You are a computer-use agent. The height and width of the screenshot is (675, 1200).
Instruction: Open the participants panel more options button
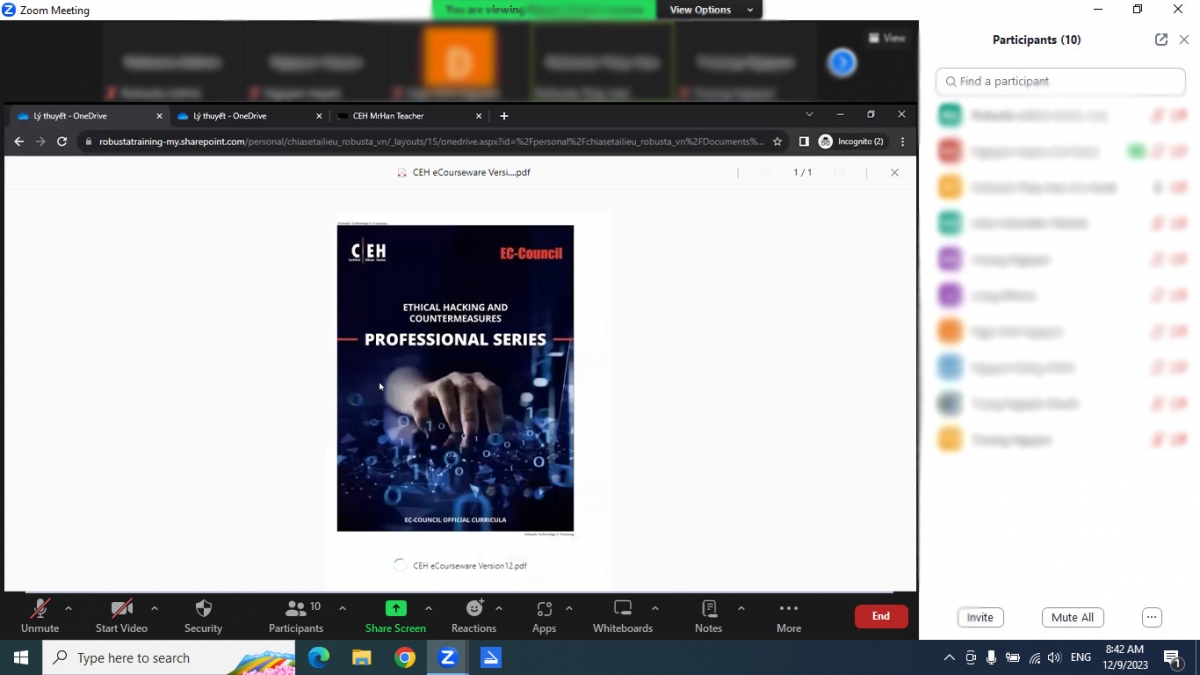point(1152,617)
